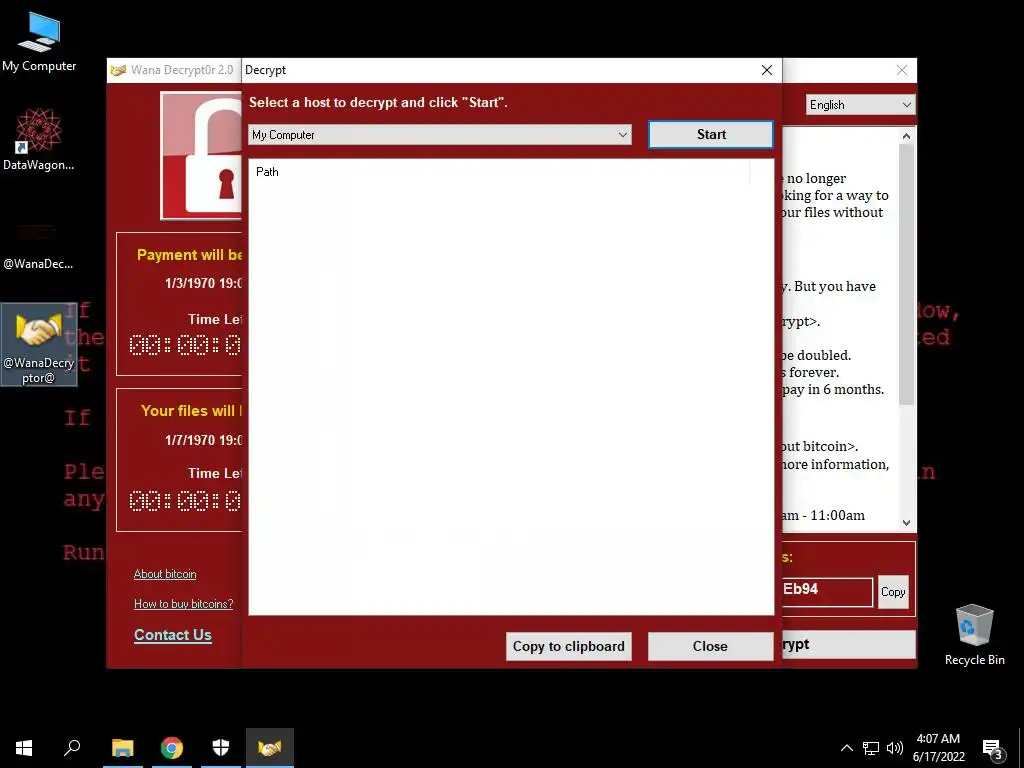Click the Close button in the Decrypt dialog
Viewport: 1024px width, 768px height.
click(710, 647)
